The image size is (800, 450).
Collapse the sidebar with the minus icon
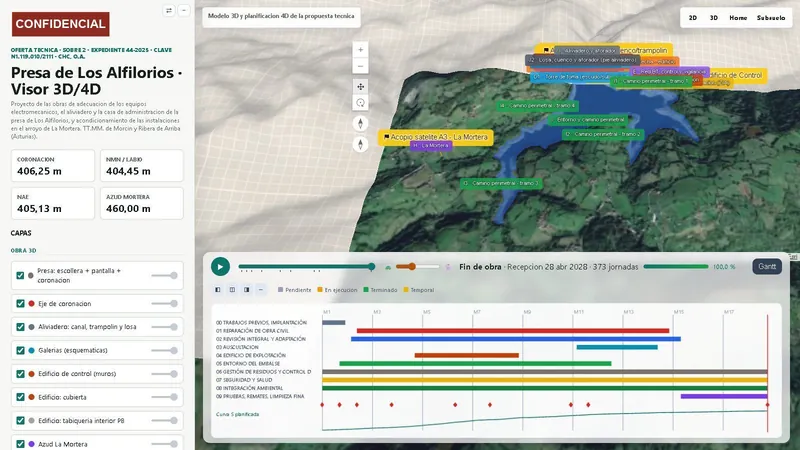click(184, 11)
